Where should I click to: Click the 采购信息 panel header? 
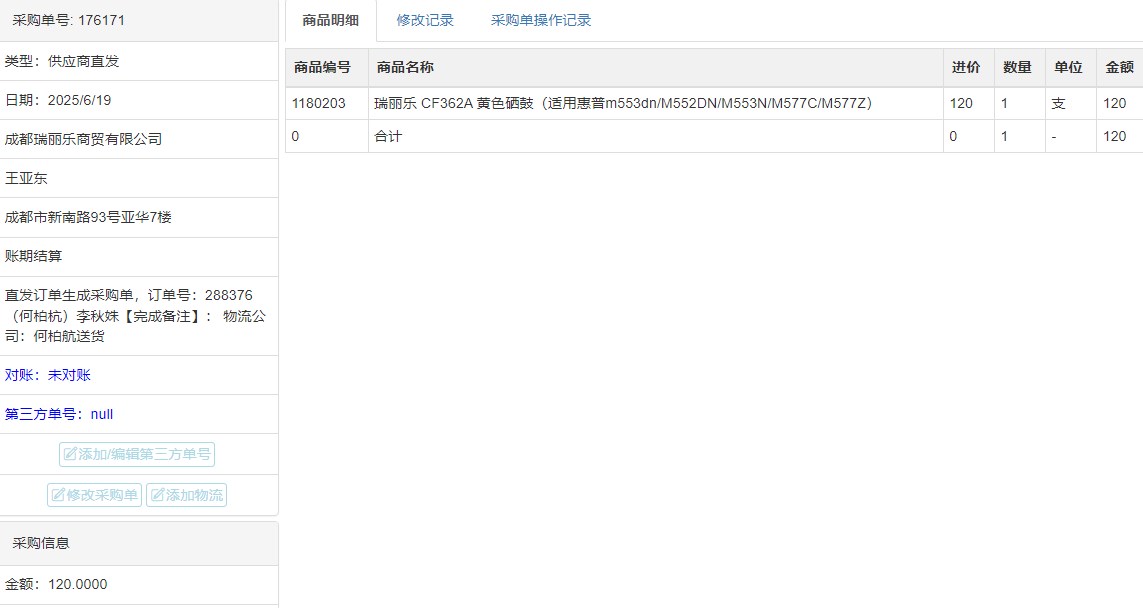pyautogui.click(x=41, y=543)
